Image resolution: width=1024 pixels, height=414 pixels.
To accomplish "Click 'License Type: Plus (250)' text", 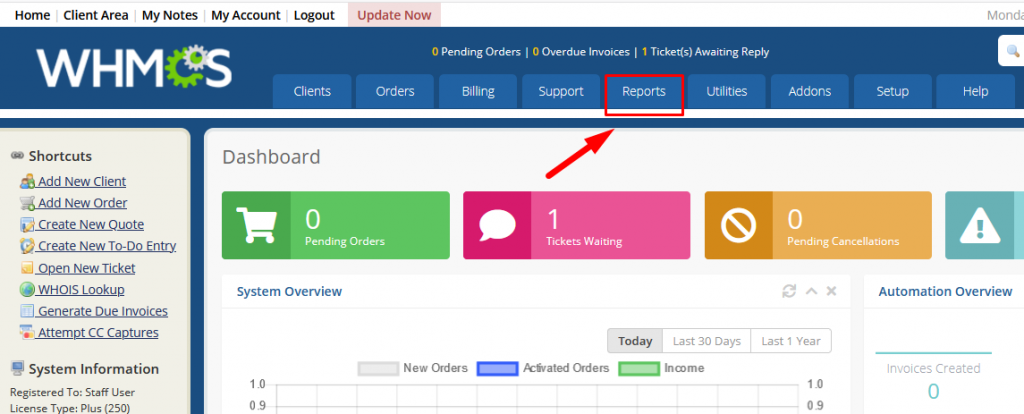I will [70, 409].
